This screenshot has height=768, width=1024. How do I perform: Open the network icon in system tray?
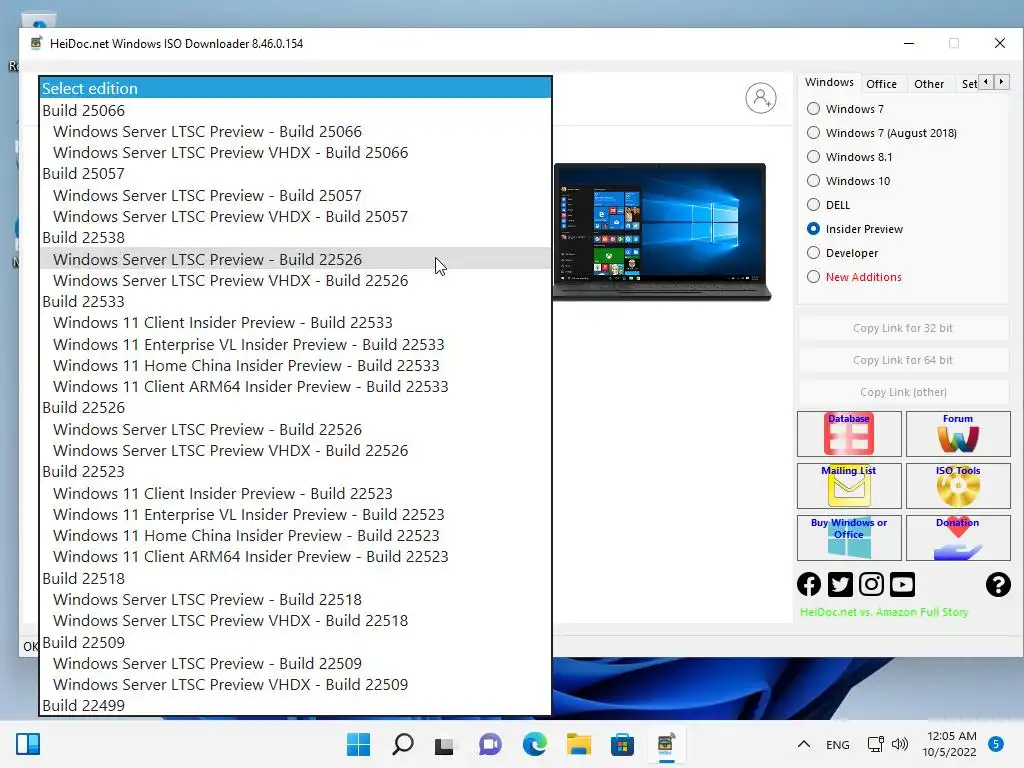click(x=875, y=744)
